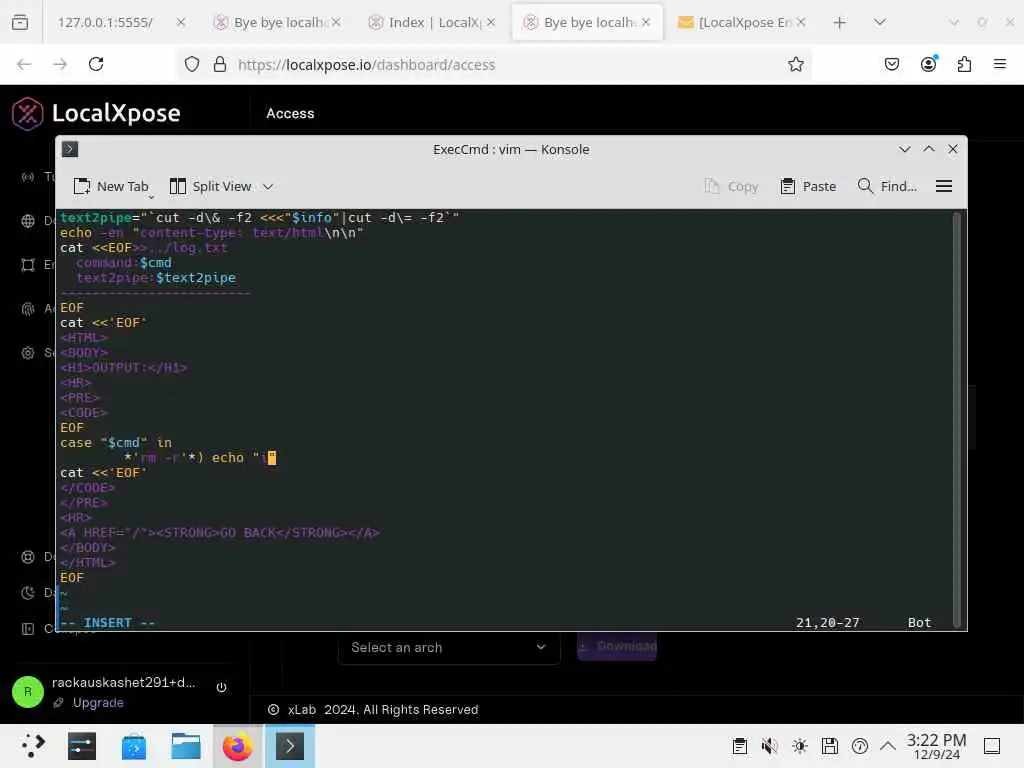Click the LocalXpose logo
The height and width of the screenshot is (768, 1024).
click(x=96, y=113)
